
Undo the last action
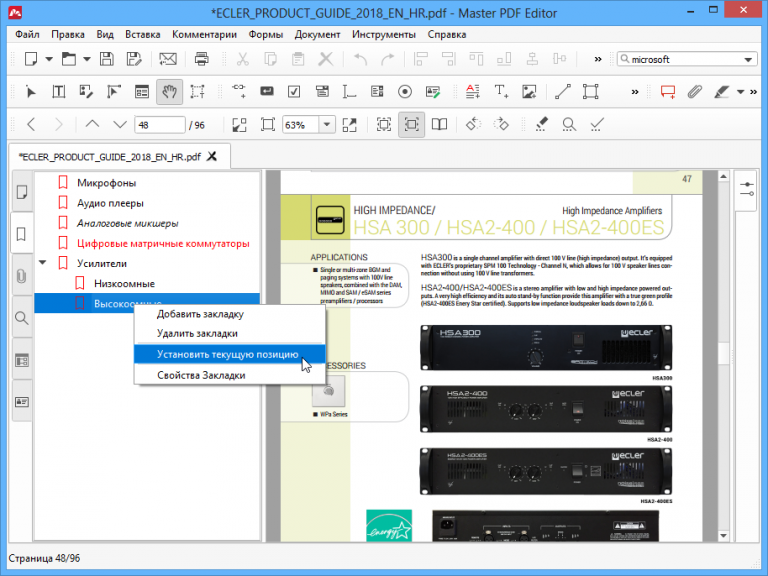point(360,59)
